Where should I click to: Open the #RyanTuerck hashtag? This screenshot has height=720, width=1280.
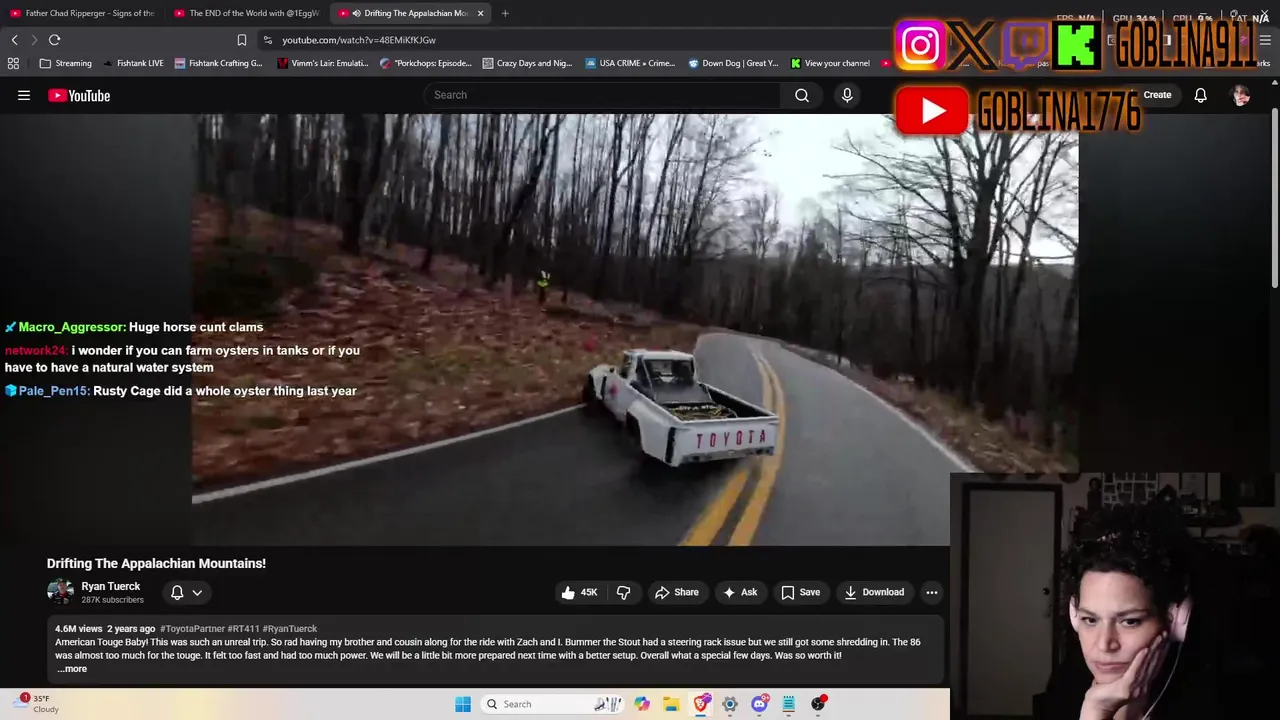pyautogui.click(x=289, y=629)
